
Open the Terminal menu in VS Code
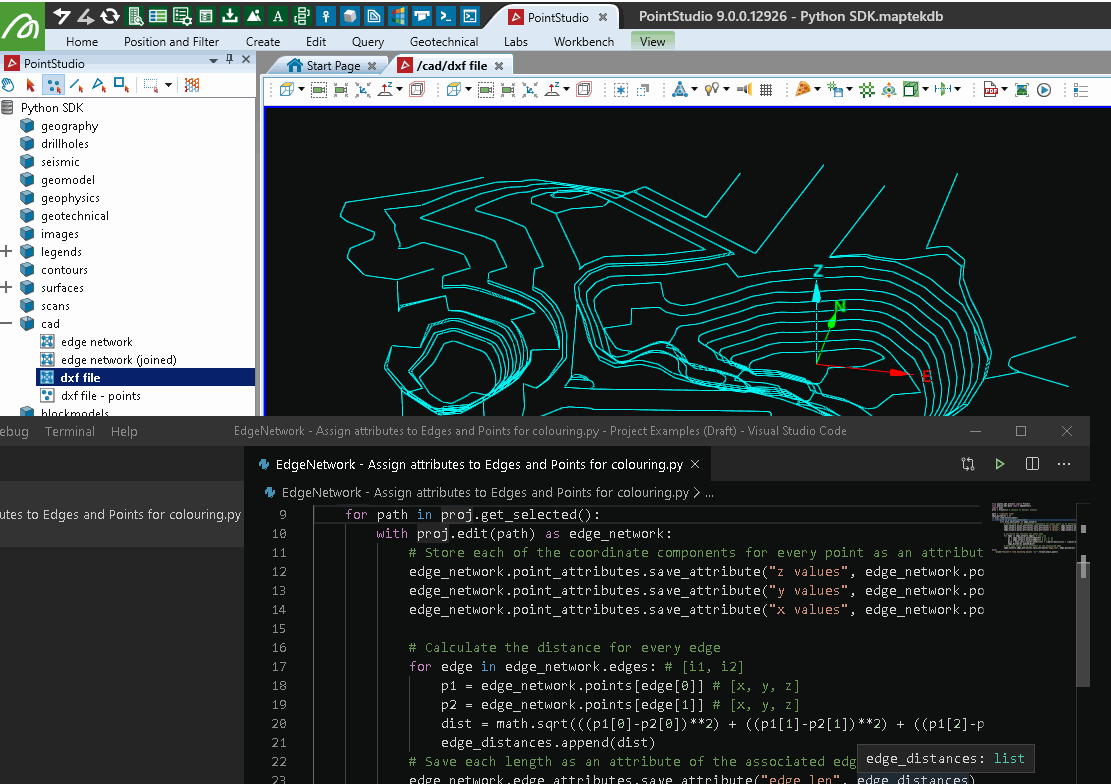point(70,431)
